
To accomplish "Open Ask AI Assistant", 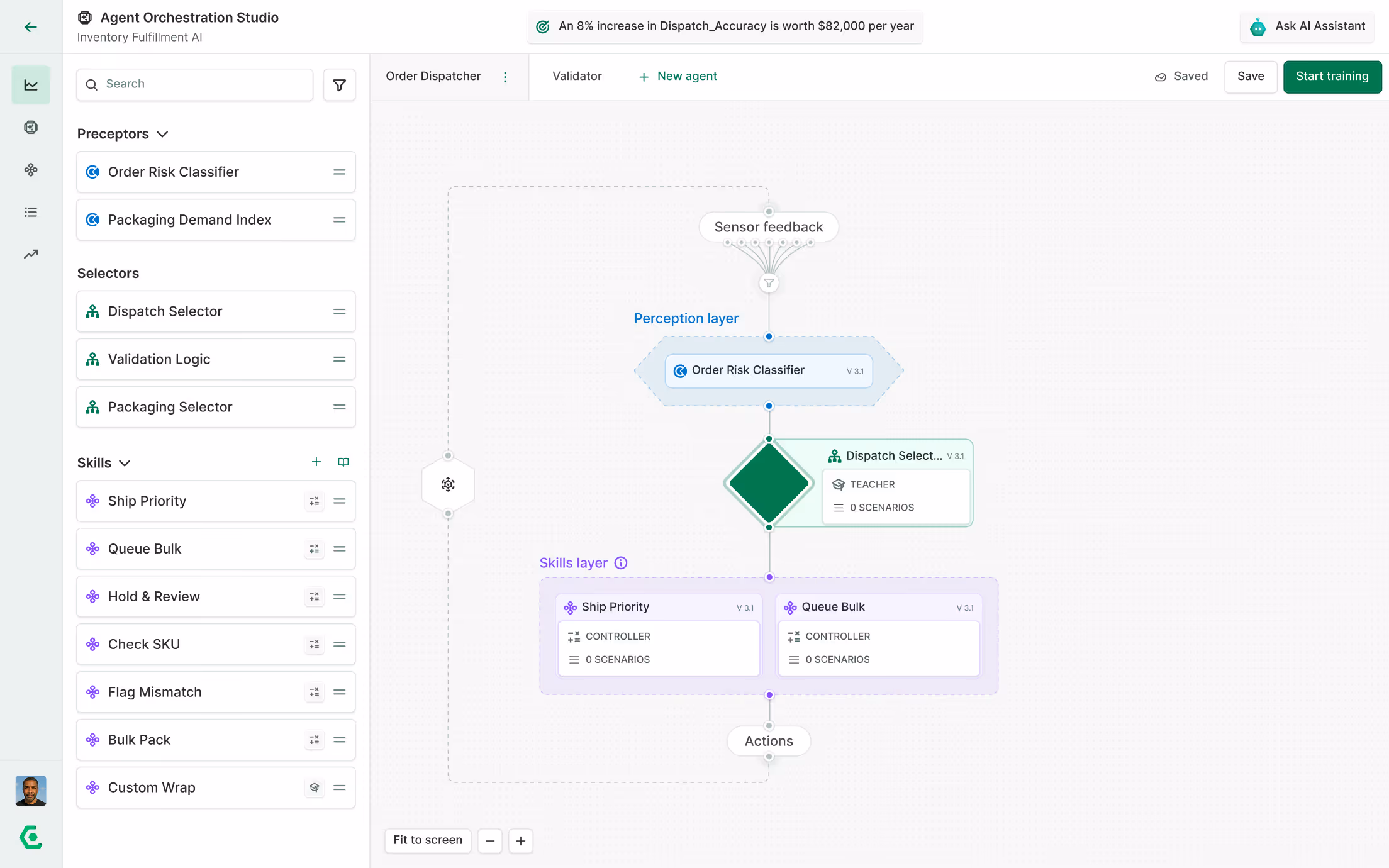I will (1307, 26).
